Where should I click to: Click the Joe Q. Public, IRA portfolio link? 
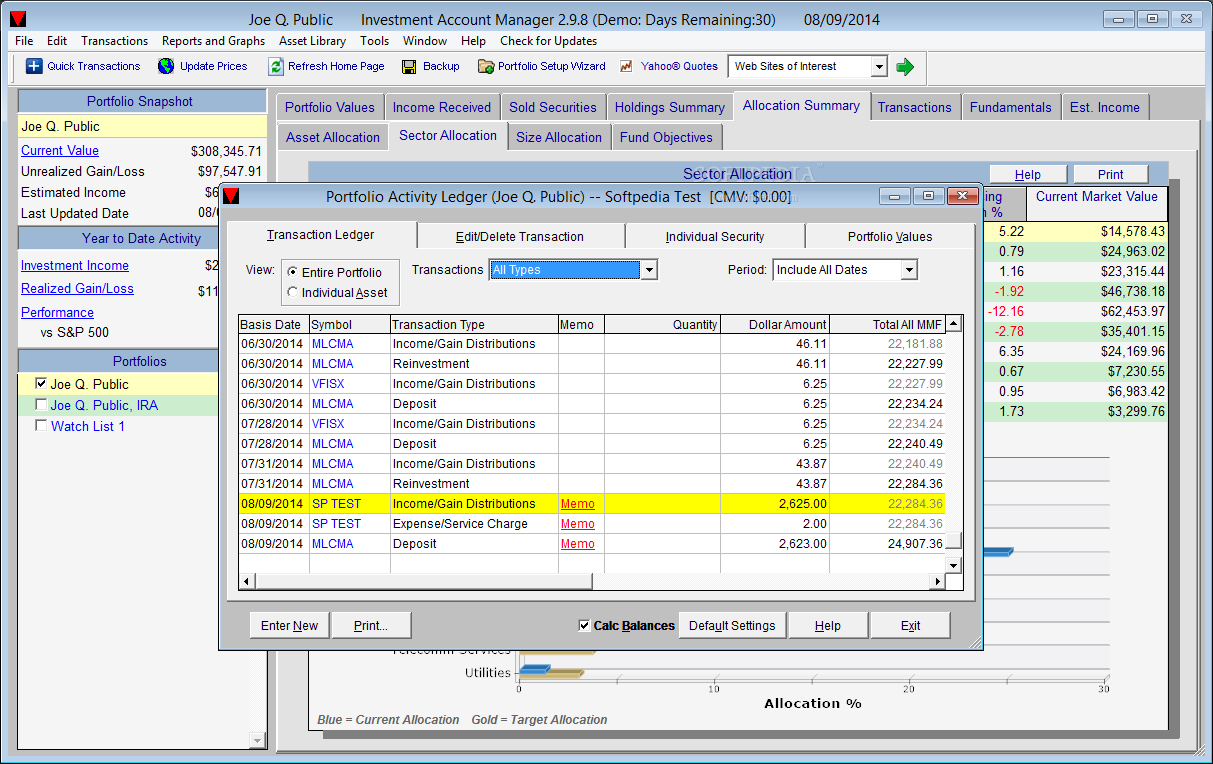point(104,405)
